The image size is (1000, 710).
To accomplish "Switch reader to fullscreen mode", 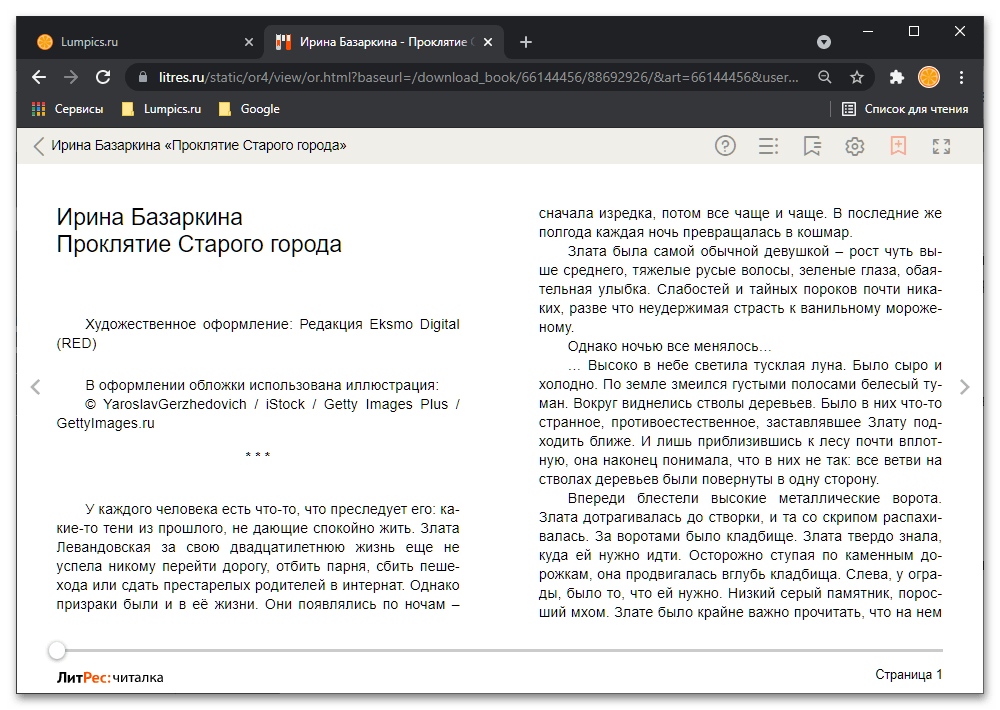I will [941, 146].
